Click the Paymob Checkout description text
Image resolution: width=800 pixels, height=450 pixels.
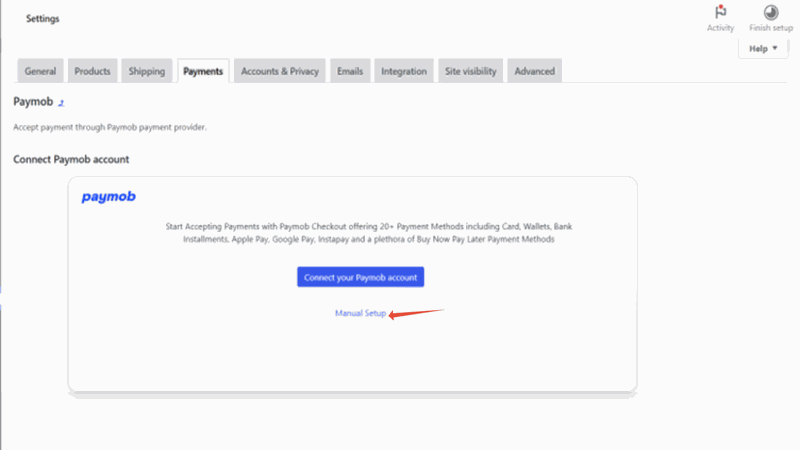369,233
